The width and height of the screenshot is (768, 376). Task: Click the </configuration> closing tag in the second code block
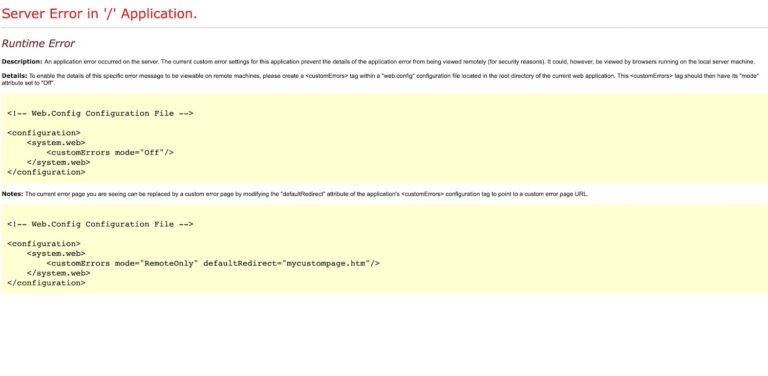tap(47, 283)
